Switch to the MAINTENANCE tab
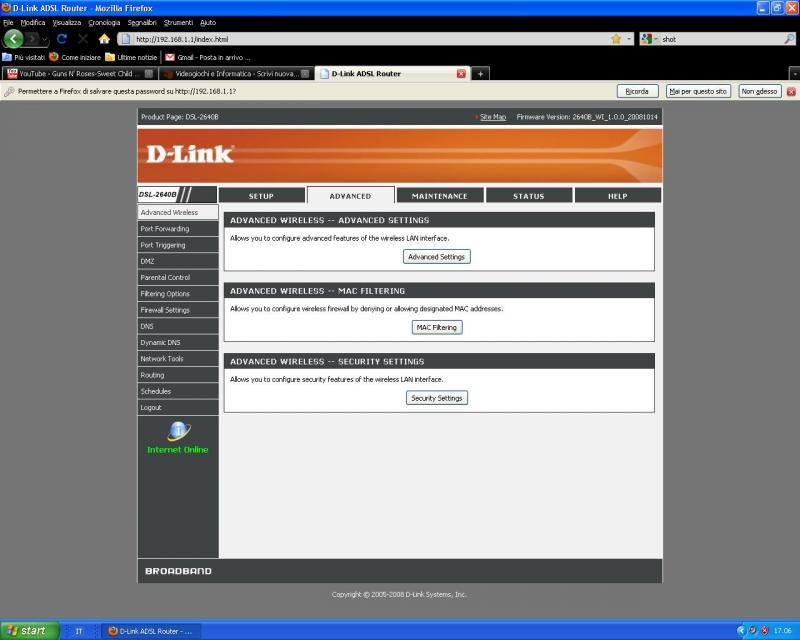Viewport: 800px width, 640px height. tap(439, 196)
